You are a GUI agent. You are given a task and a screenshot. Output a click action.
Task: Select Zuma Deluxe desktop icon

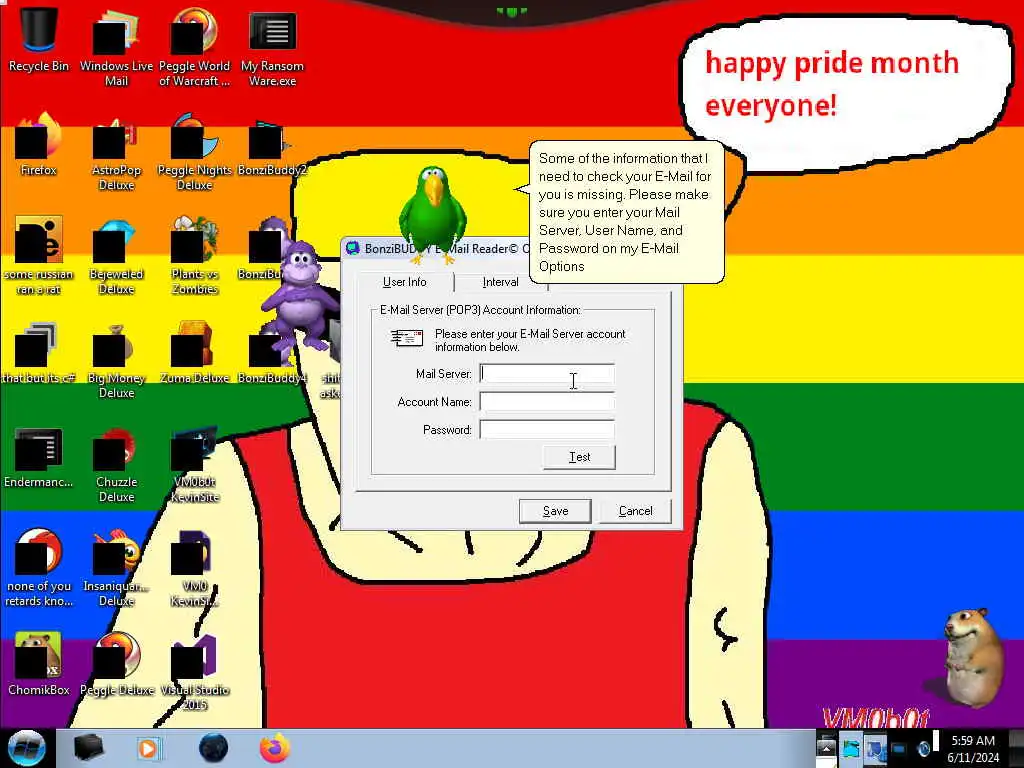pyautogui.click(x=194, y=353)
